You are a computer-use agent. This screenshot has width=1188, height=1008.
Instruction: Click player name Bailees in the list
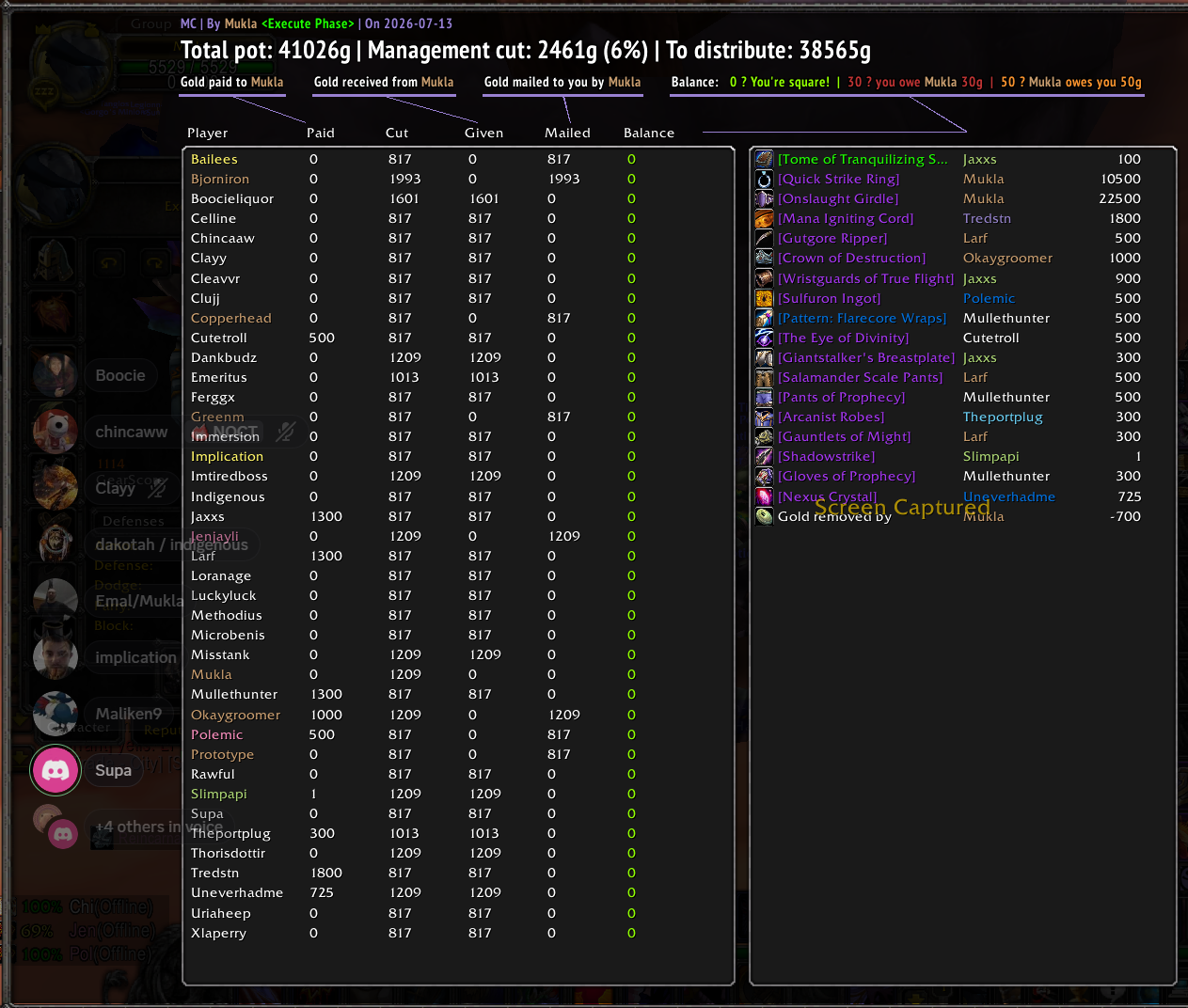click(214, 159)
